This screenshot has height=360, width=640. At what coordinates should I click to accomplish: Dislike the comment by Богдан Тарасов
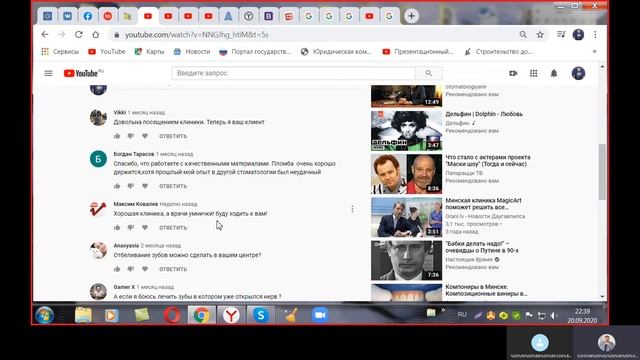[x=131, y=186]
